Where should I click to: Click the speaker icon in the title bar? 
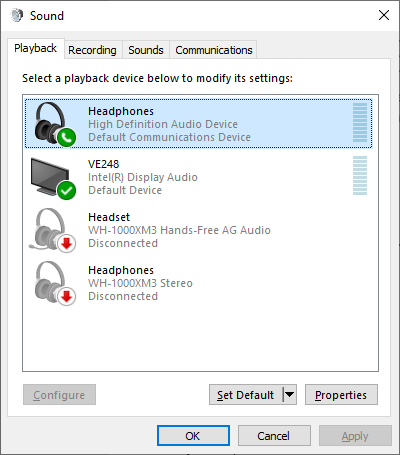(17, 15)
